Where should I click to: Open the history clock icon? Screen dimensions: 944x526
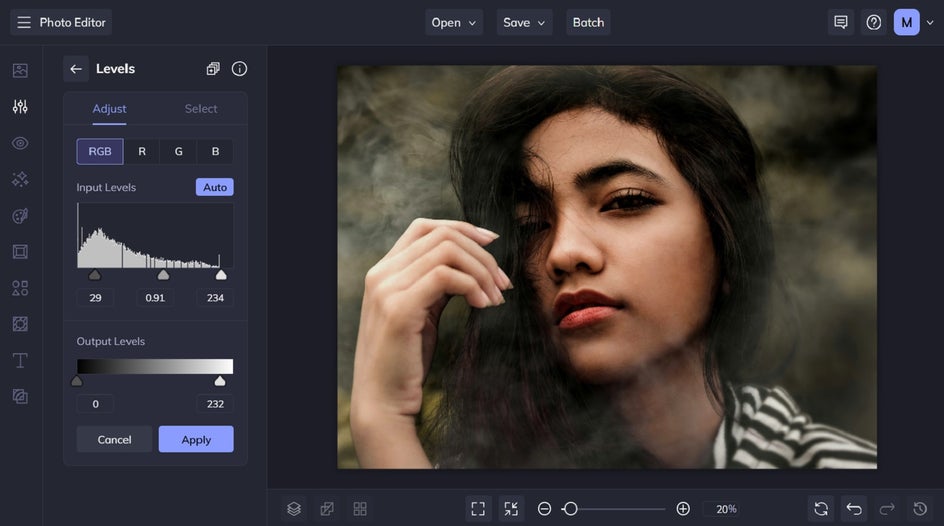[x=920, y=509]
